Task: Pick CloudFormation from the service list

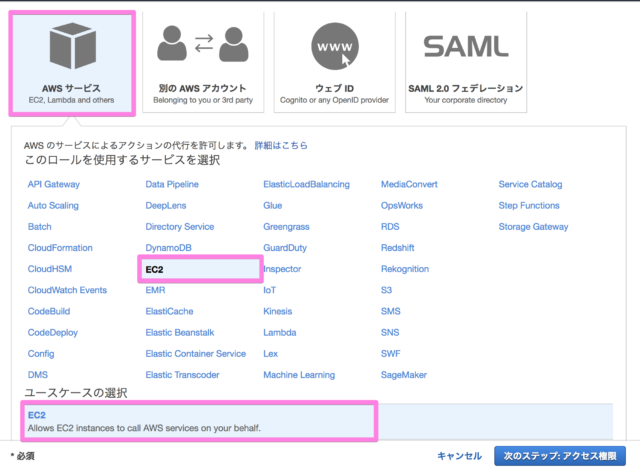Action: pyautogui.click(x=60, y=248)
